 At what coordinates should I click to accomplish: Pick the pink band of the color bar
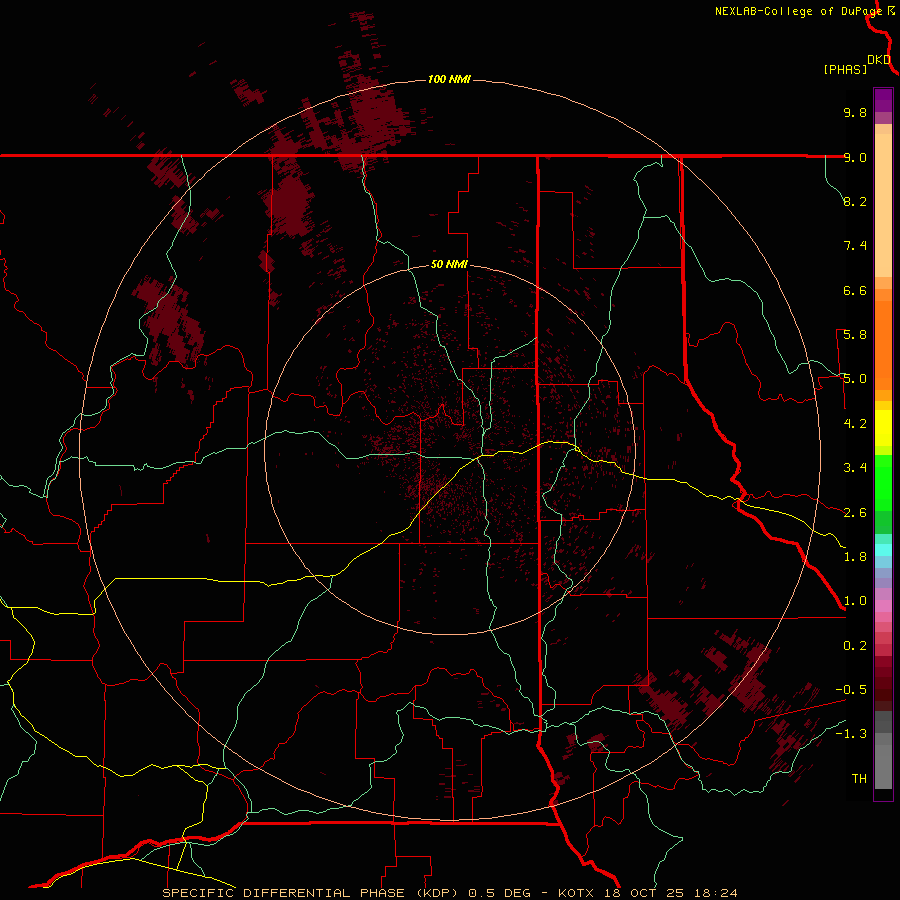point(883,606)
